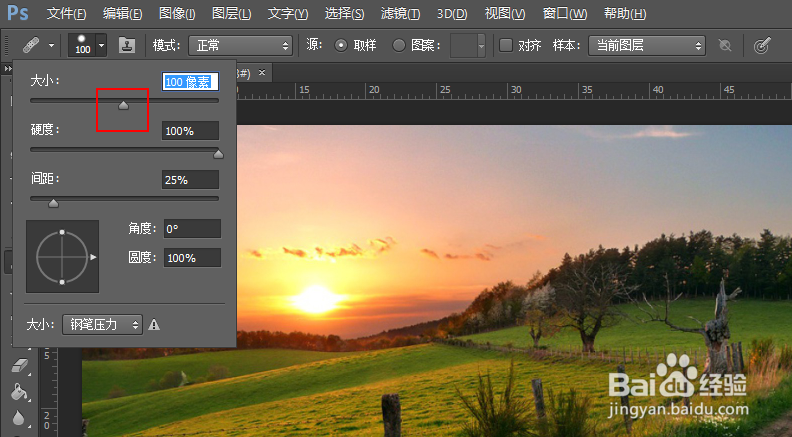792x437 pixels.
Task: Click the 间距 spacing slider handle
Action: pos(53,203)
